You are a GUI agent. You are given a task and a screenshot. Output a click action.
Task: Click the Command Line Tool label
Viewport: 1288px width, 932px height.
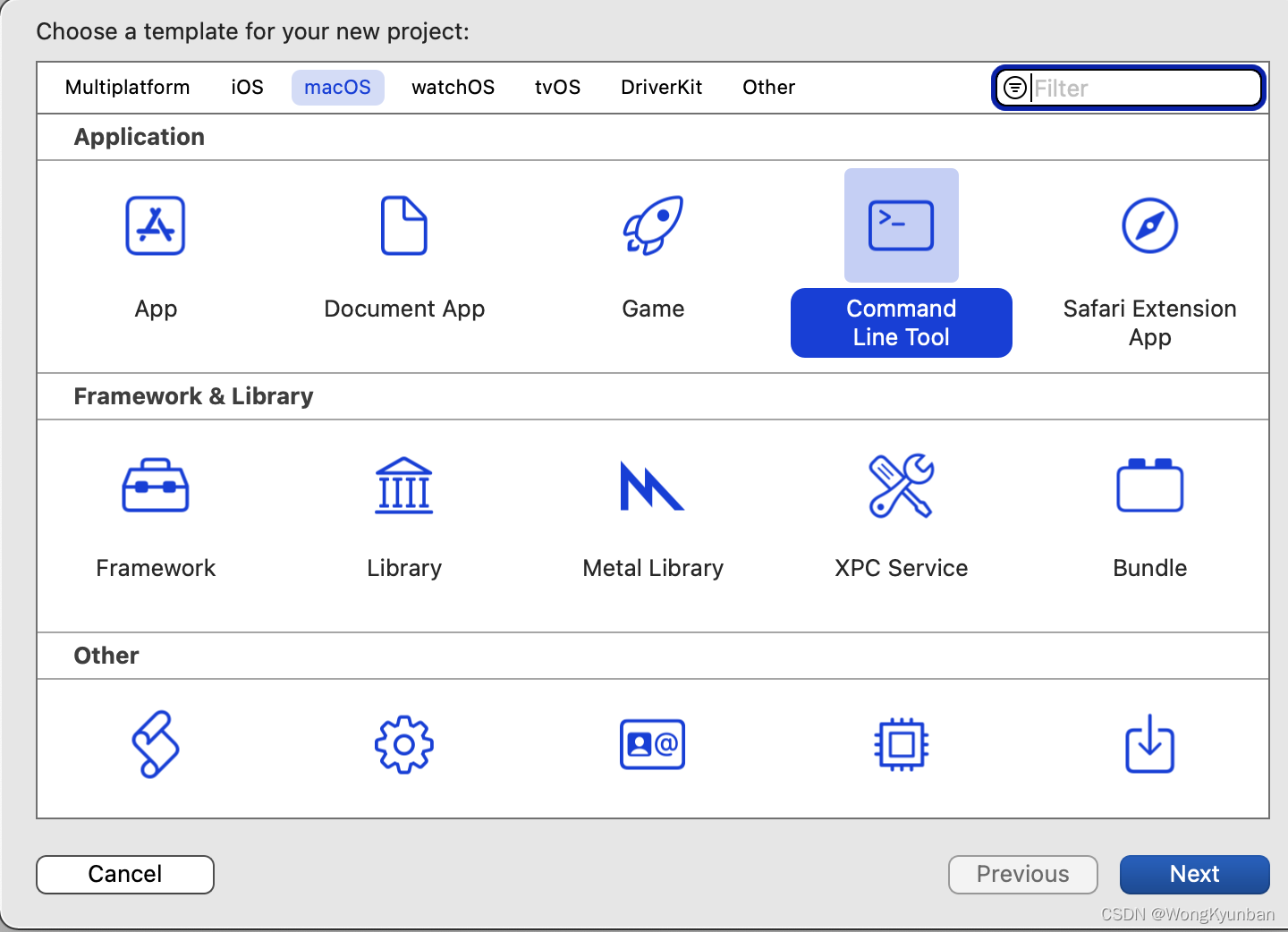pyautogui.click(x=902, y=323)
